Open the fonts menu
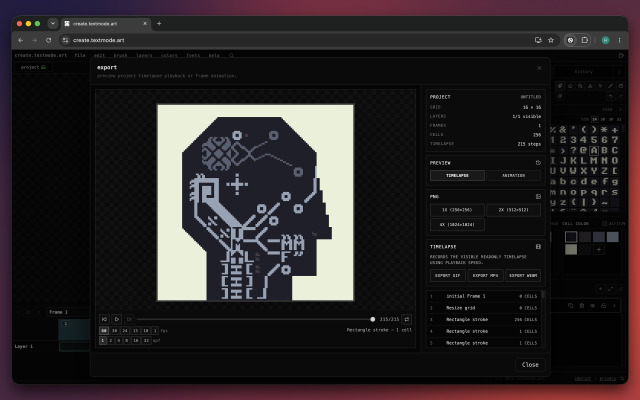The width and height of the screenshot is (640, 400). point(193,55)
